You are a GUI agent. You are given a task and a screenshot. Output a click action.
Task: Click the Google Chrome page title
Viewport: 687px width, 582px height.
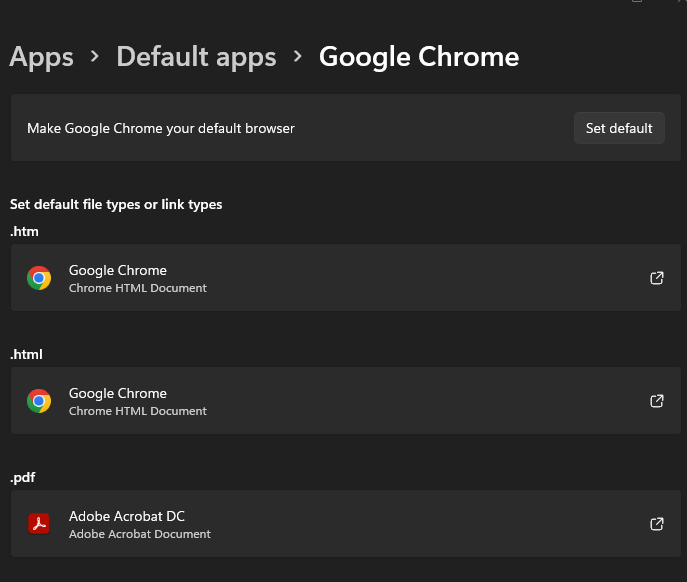click(419, 57)
